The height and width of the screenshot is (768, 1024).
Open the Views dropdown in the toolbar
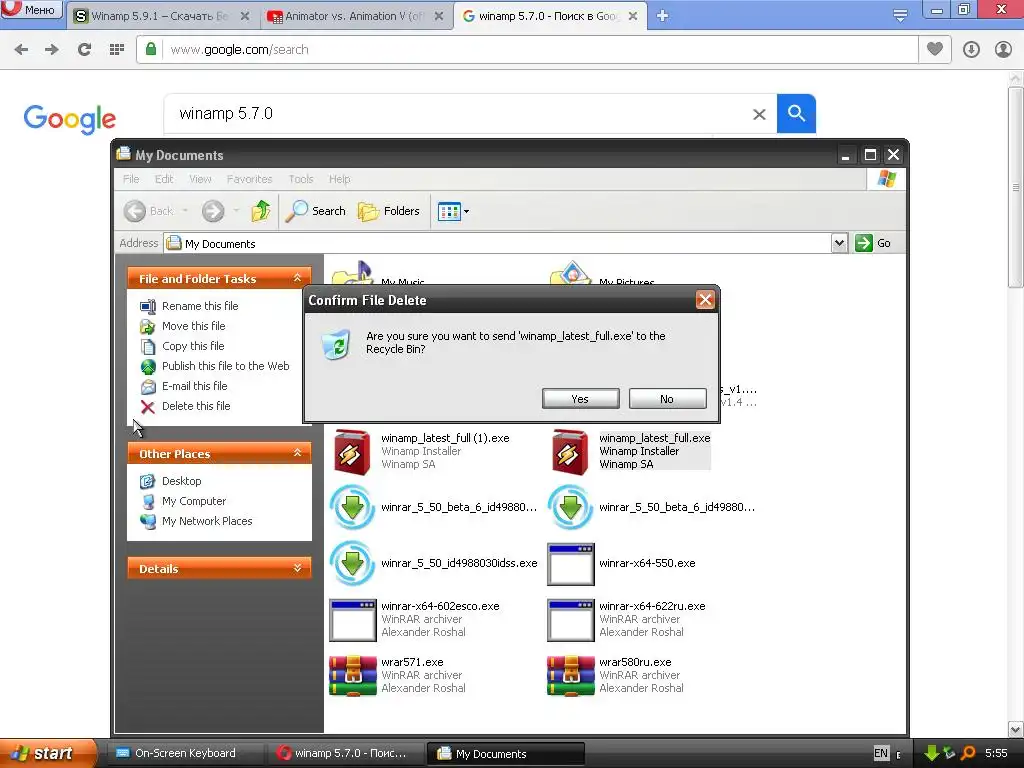click(x=453, y=212)
